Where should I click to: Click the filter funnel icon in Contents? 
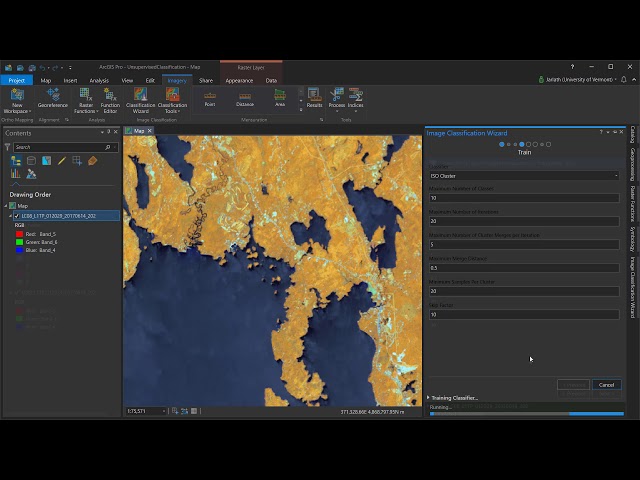7,147
